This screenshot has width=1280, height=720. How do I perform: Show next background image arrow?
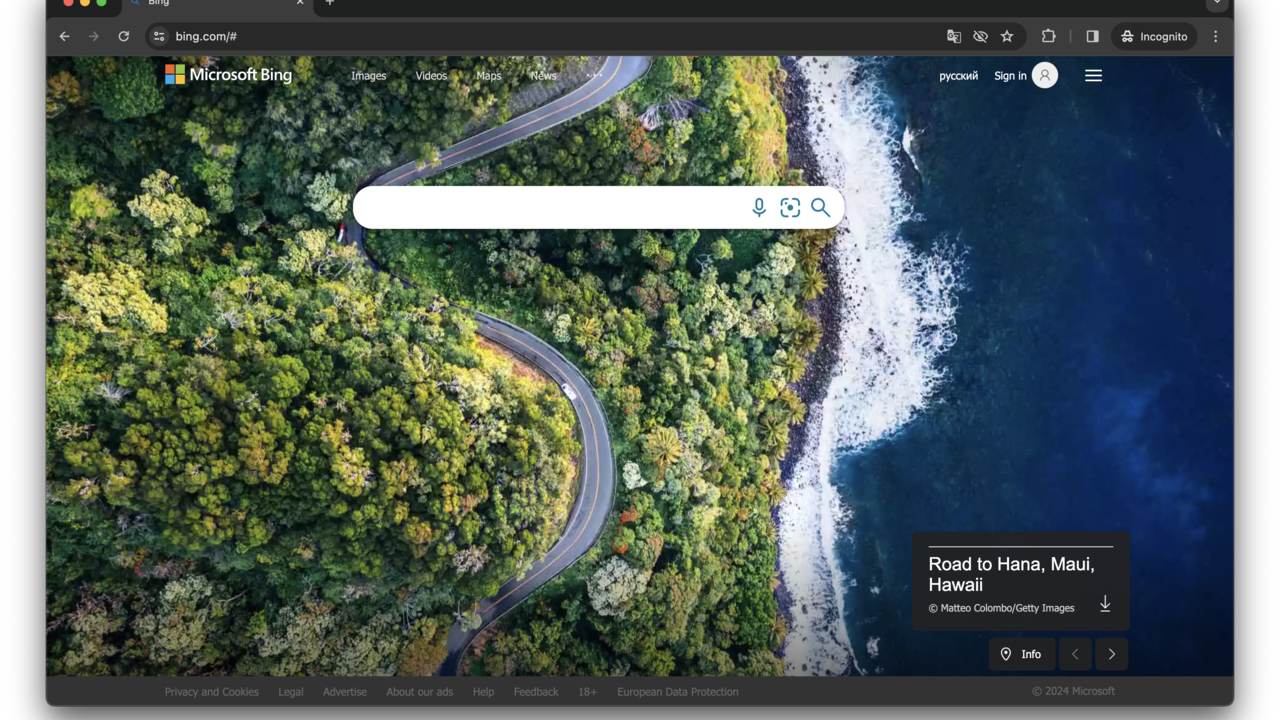pyautogui.click(x=1111, y=654)
